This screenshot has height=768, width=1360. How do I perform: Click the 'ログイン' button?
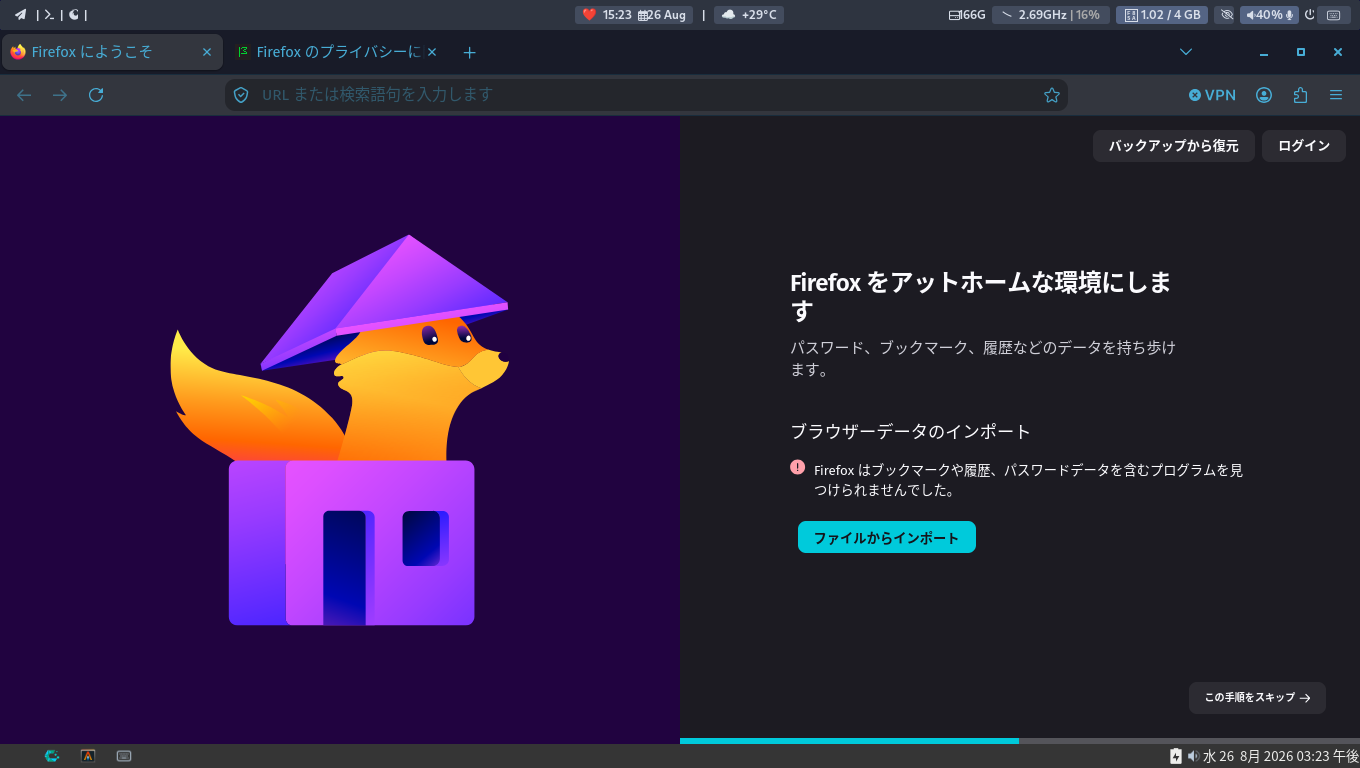tap(1304, 146)
